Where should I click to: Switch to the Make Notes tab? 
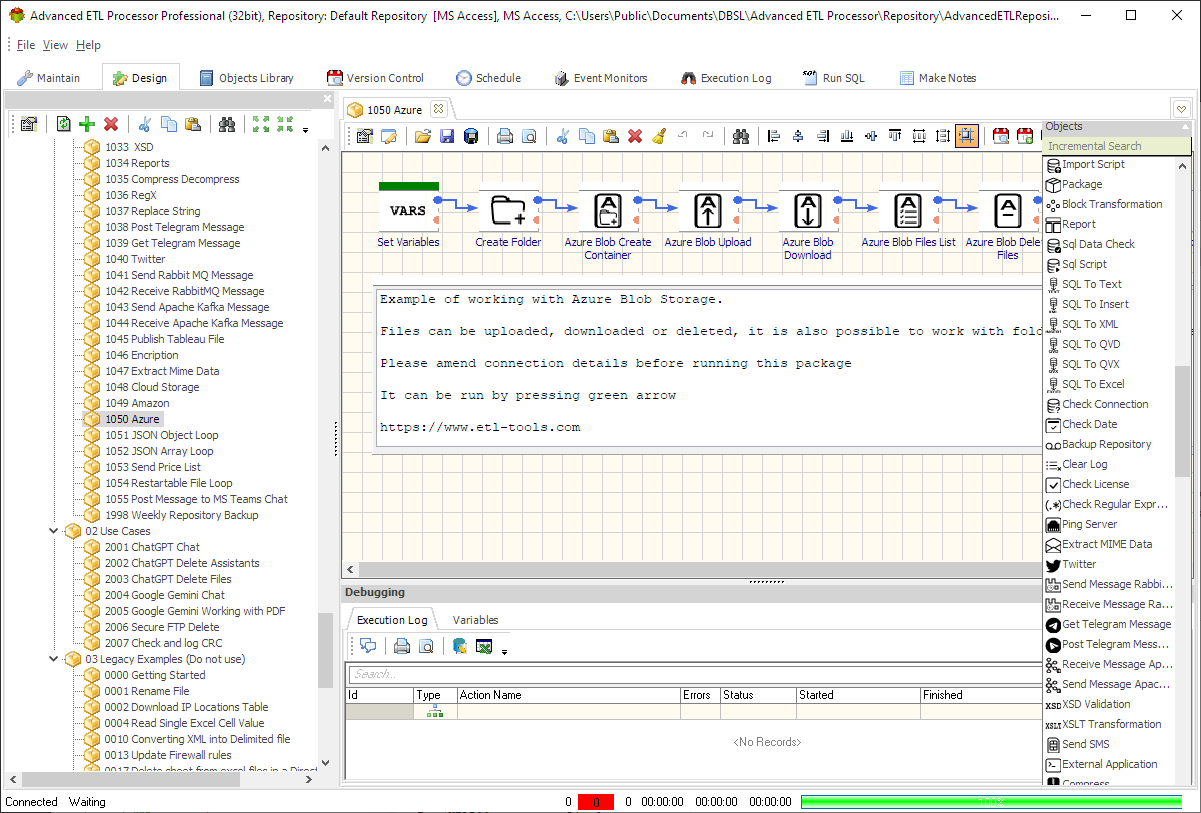pos(938,78)
